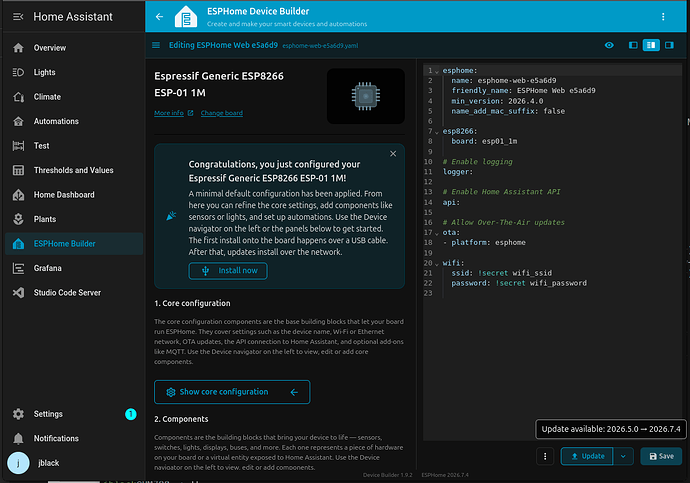
Task: Click the Climate sidebar icon
Action: (18, 97)
